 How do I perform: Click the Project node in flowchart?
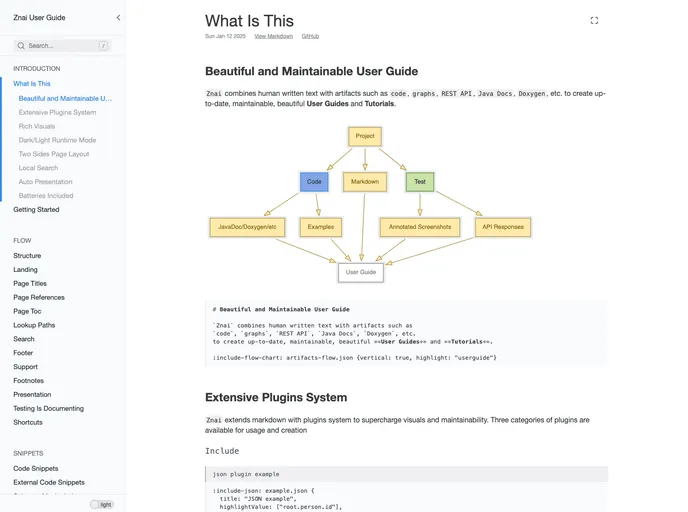(365, 136)
